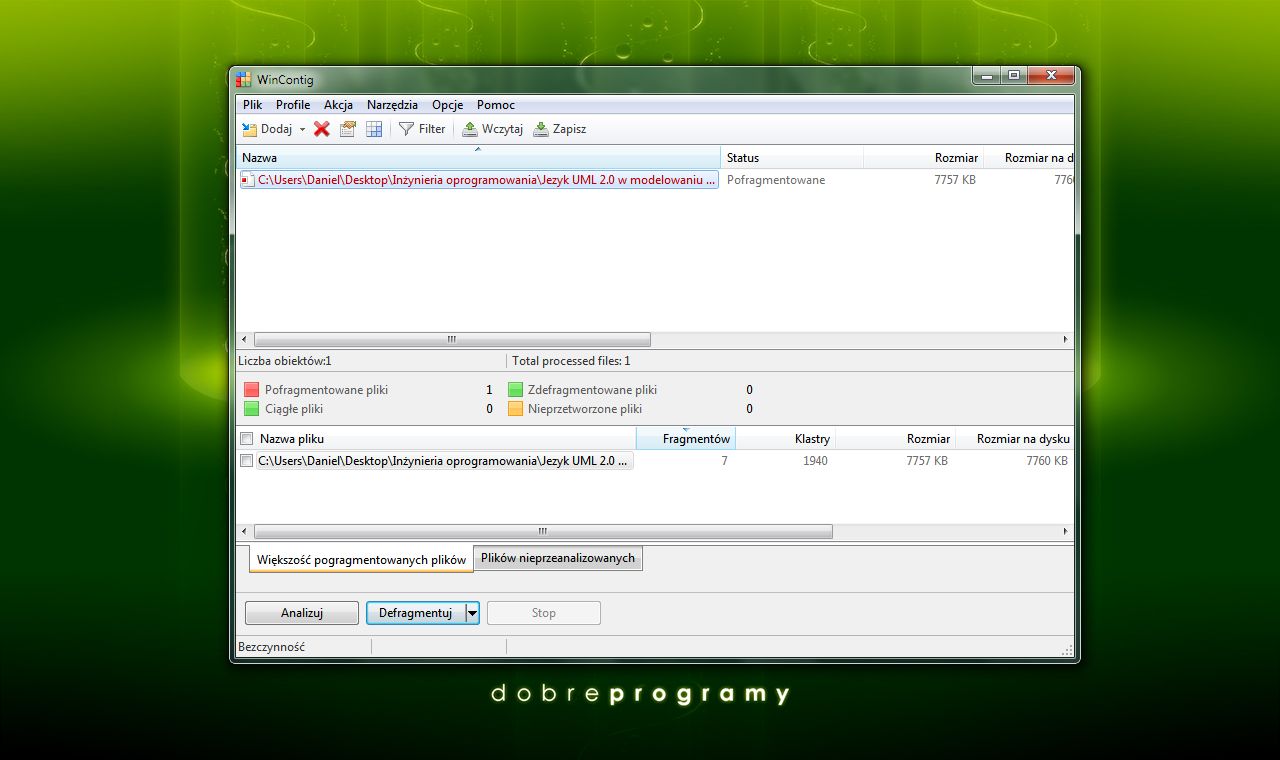
Task: Expand the Defragmentuj split-button arrow
Action: (473, 613)
